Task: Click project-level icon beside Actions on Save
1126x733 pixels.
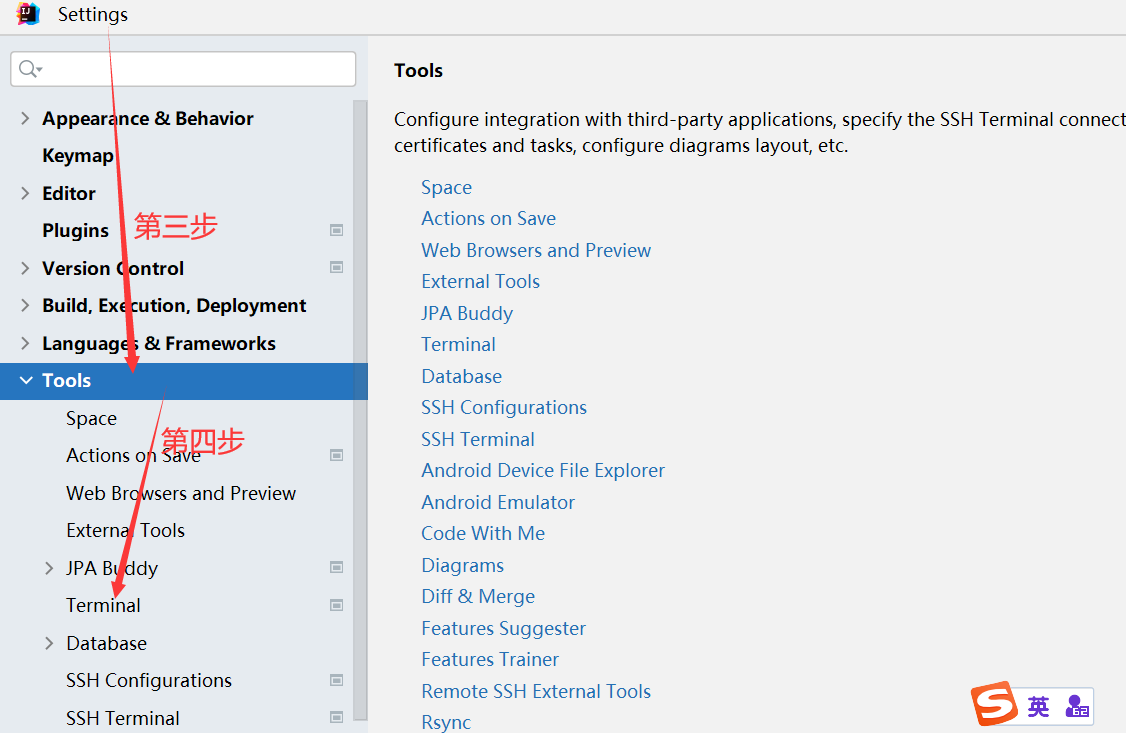Action: [336, 455]
